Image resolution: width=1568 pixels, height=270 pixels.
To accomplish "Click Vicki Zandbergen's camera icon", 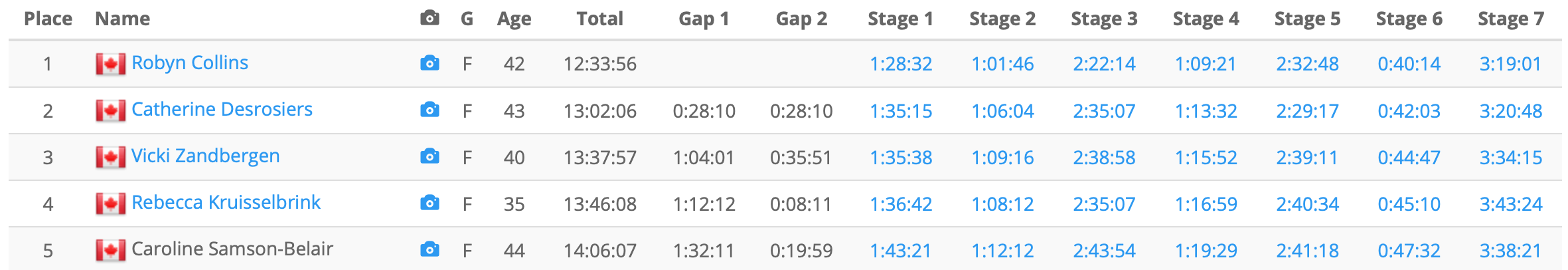I will point(430,156).
